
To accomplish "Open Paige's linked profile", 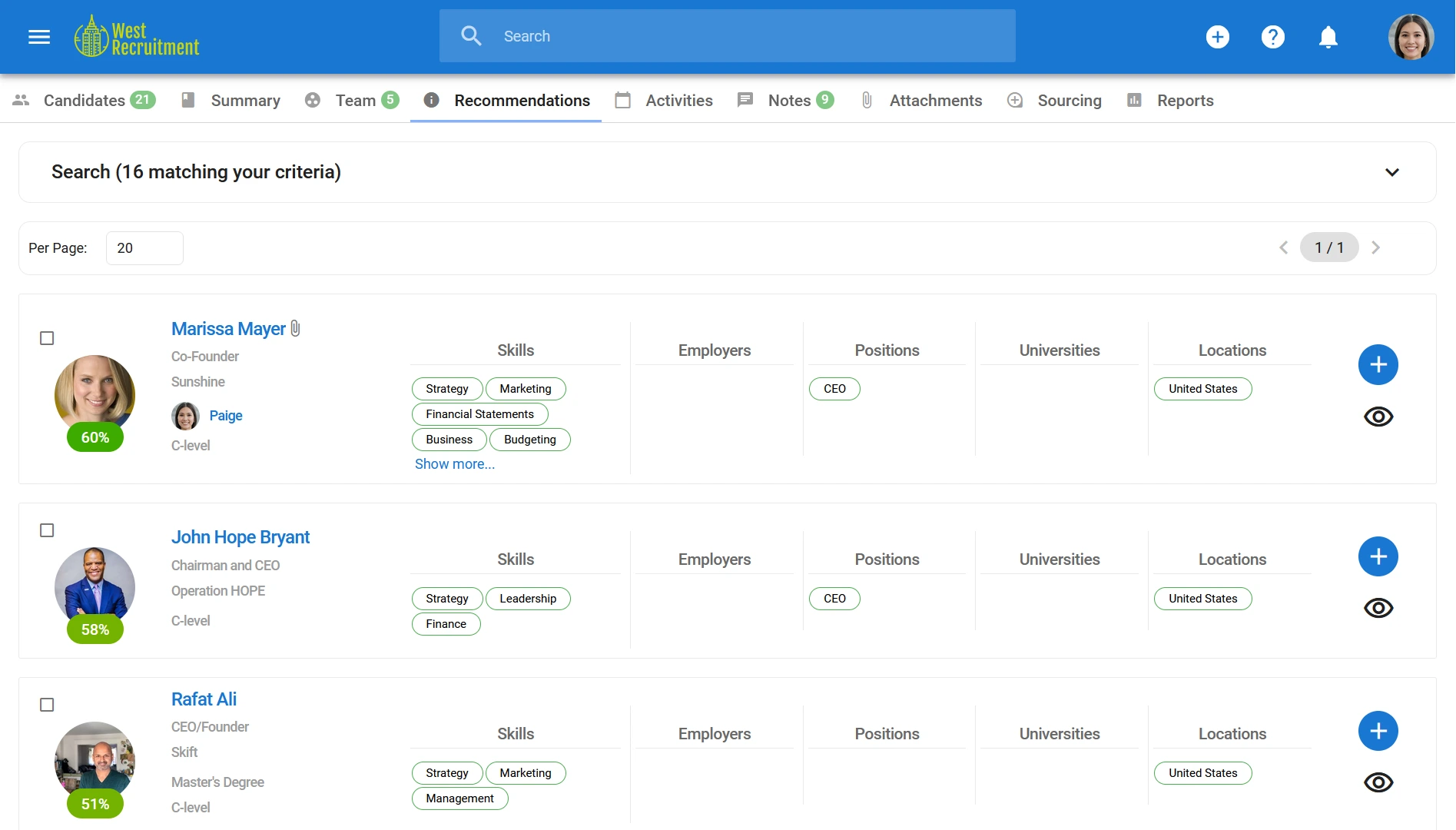I will (x=226, y=415).
